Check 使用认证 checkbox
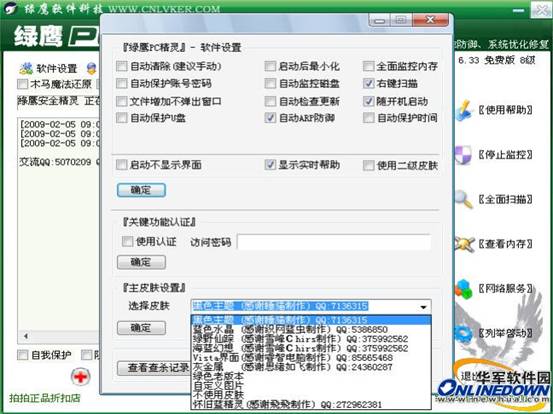This screenshot has width=553, height=414. click(127, 242)
